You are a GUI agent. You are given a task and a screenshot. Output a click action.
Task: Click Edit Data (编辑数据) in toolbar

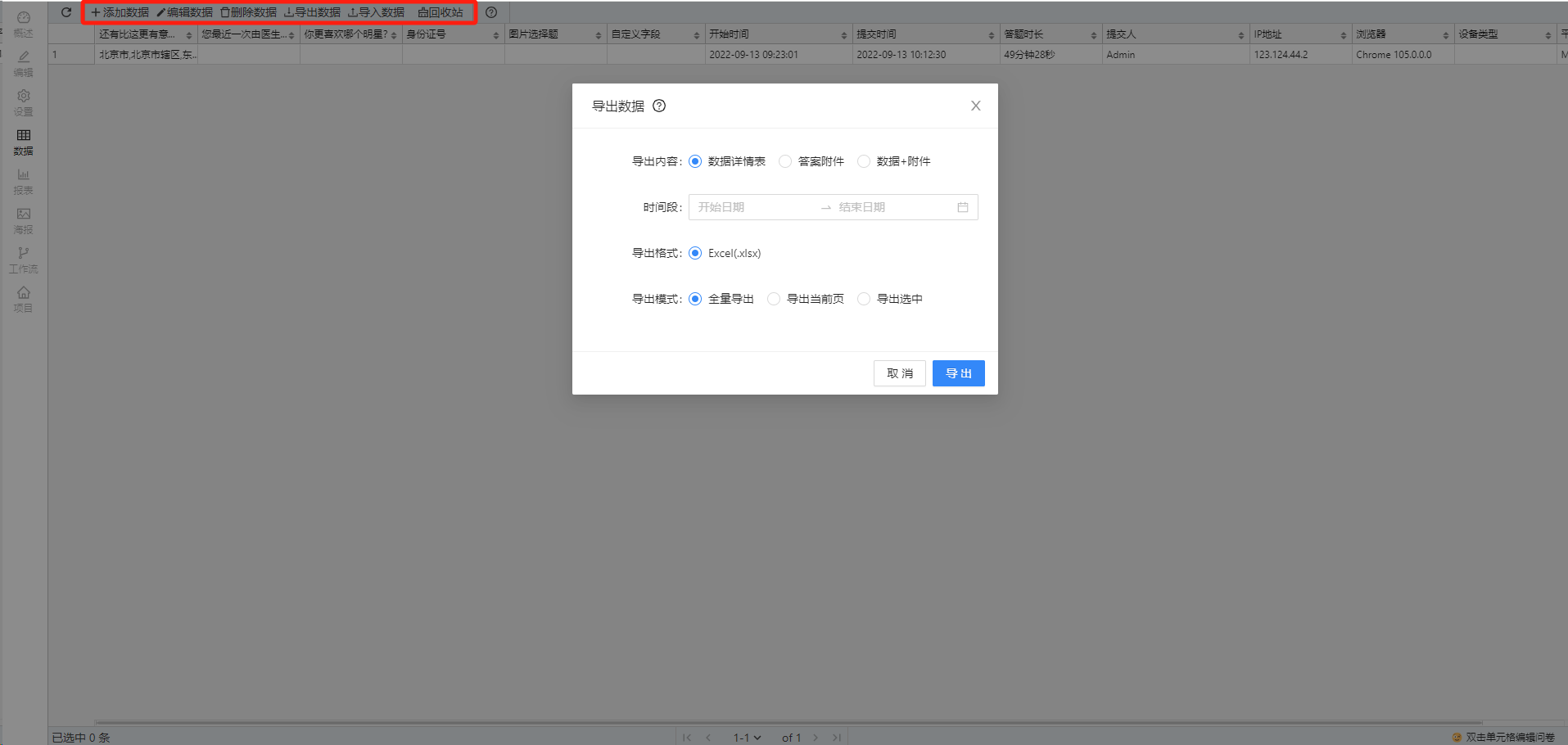pos(184,12)
